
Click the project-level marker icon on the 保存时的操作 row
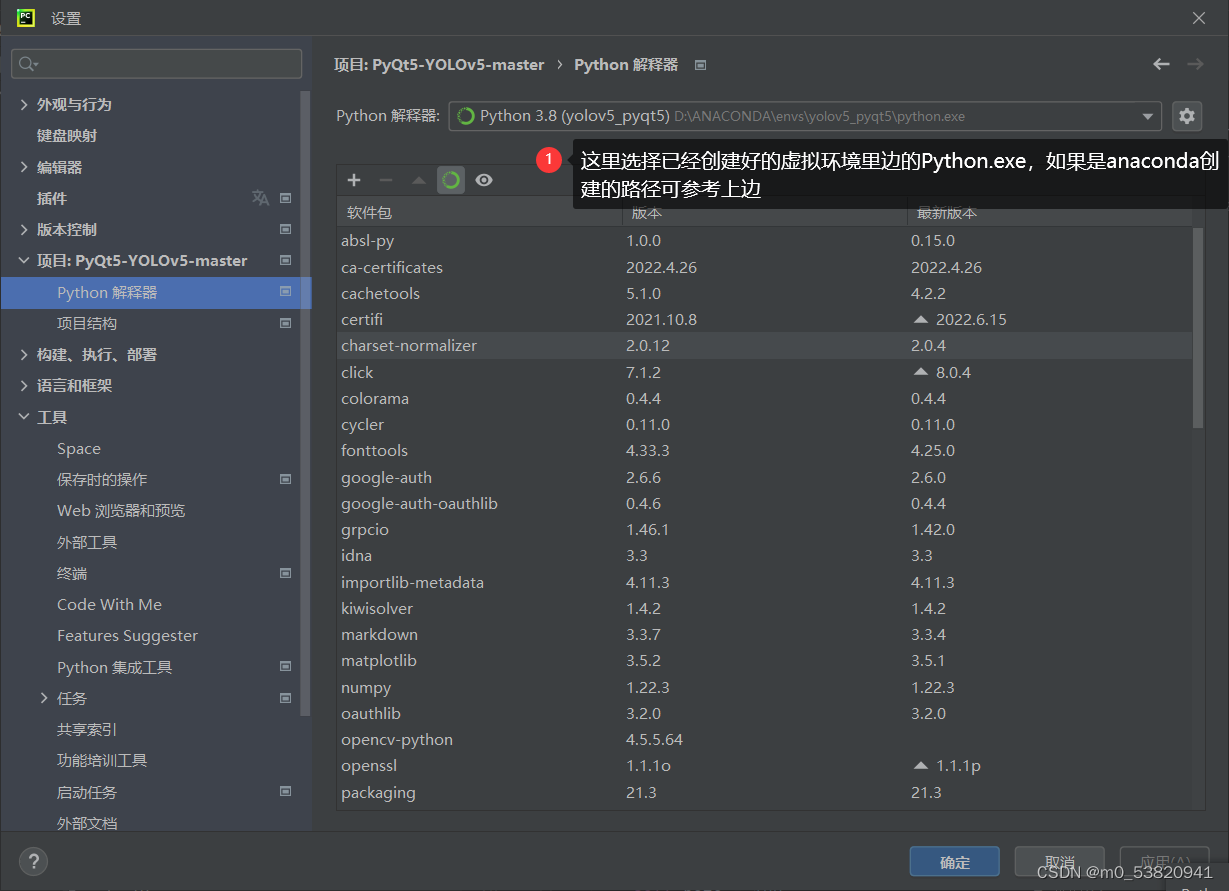click(x=286, y=479)
